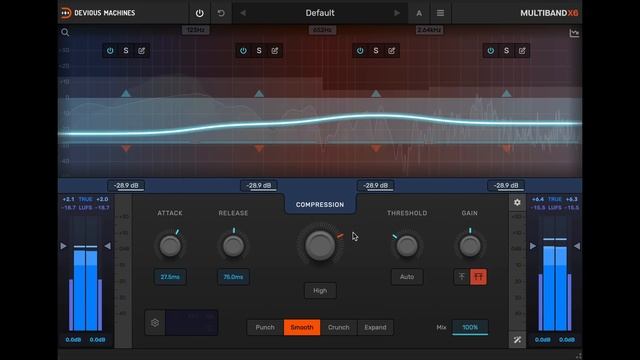Go to the previous preset arrow

pos(243,13)
